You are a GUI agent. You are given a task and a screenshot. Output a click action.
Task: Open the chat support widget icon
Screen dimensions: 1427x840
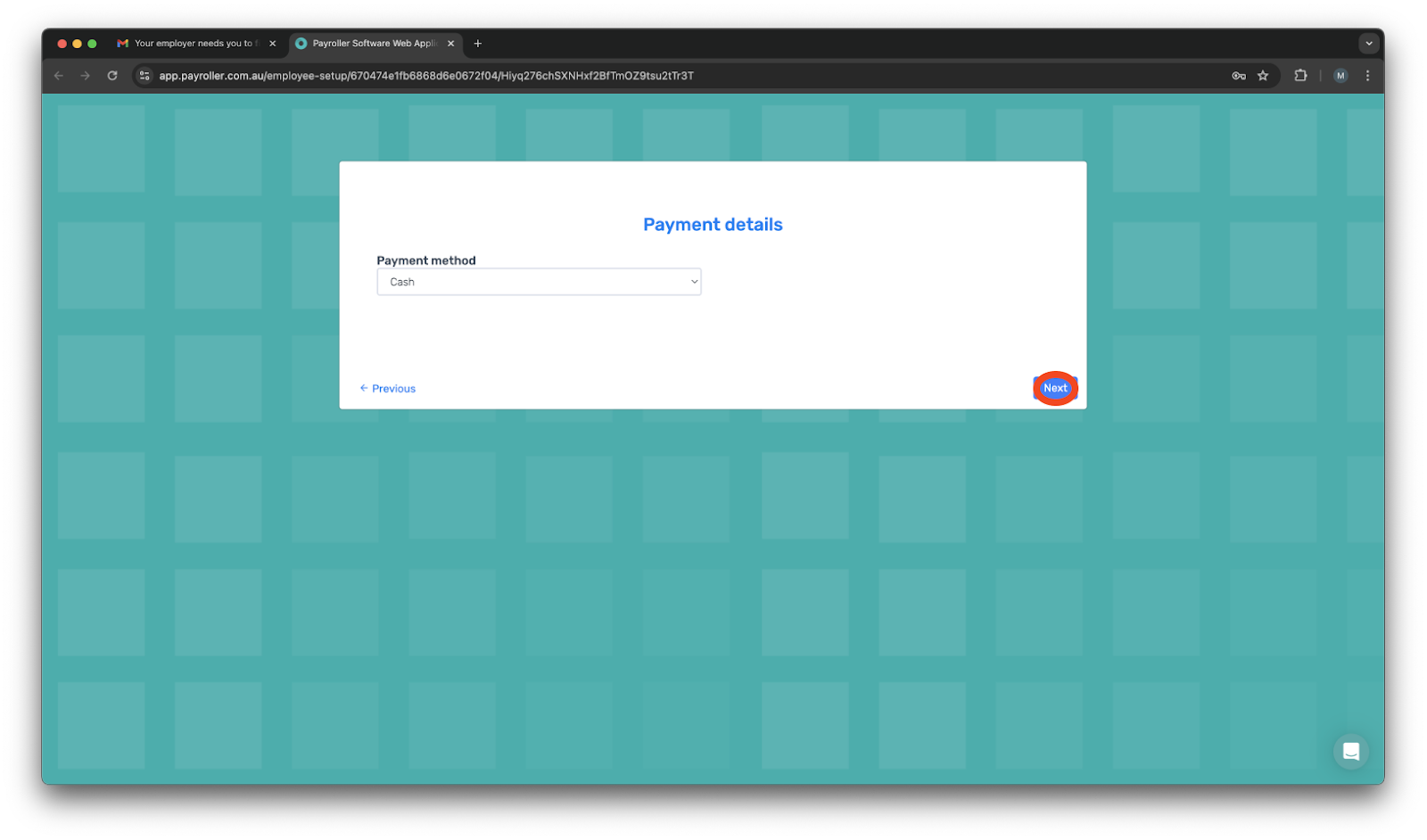coord(1350,752)
